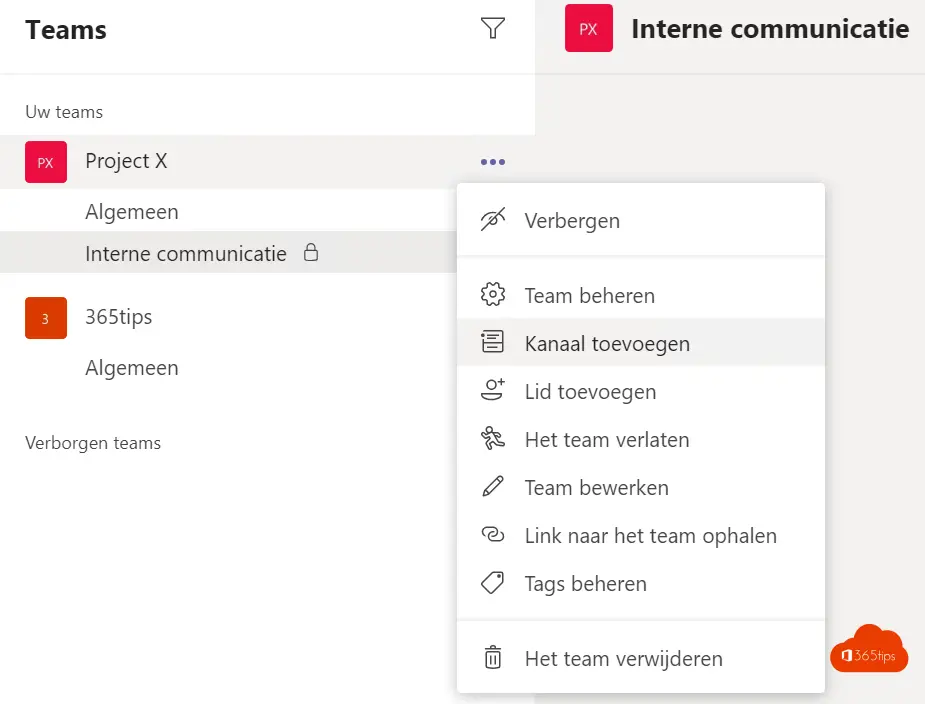
Task: Click the three-dot More options for Project X
Action: (493, 162)
